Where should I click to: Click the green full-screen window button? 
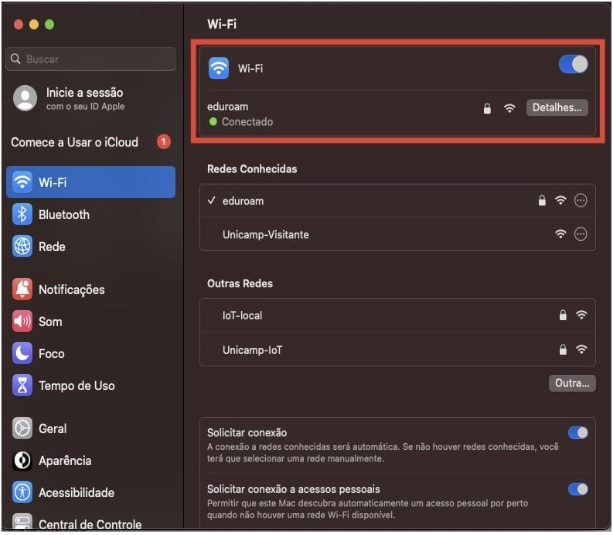tap(50, 25)
